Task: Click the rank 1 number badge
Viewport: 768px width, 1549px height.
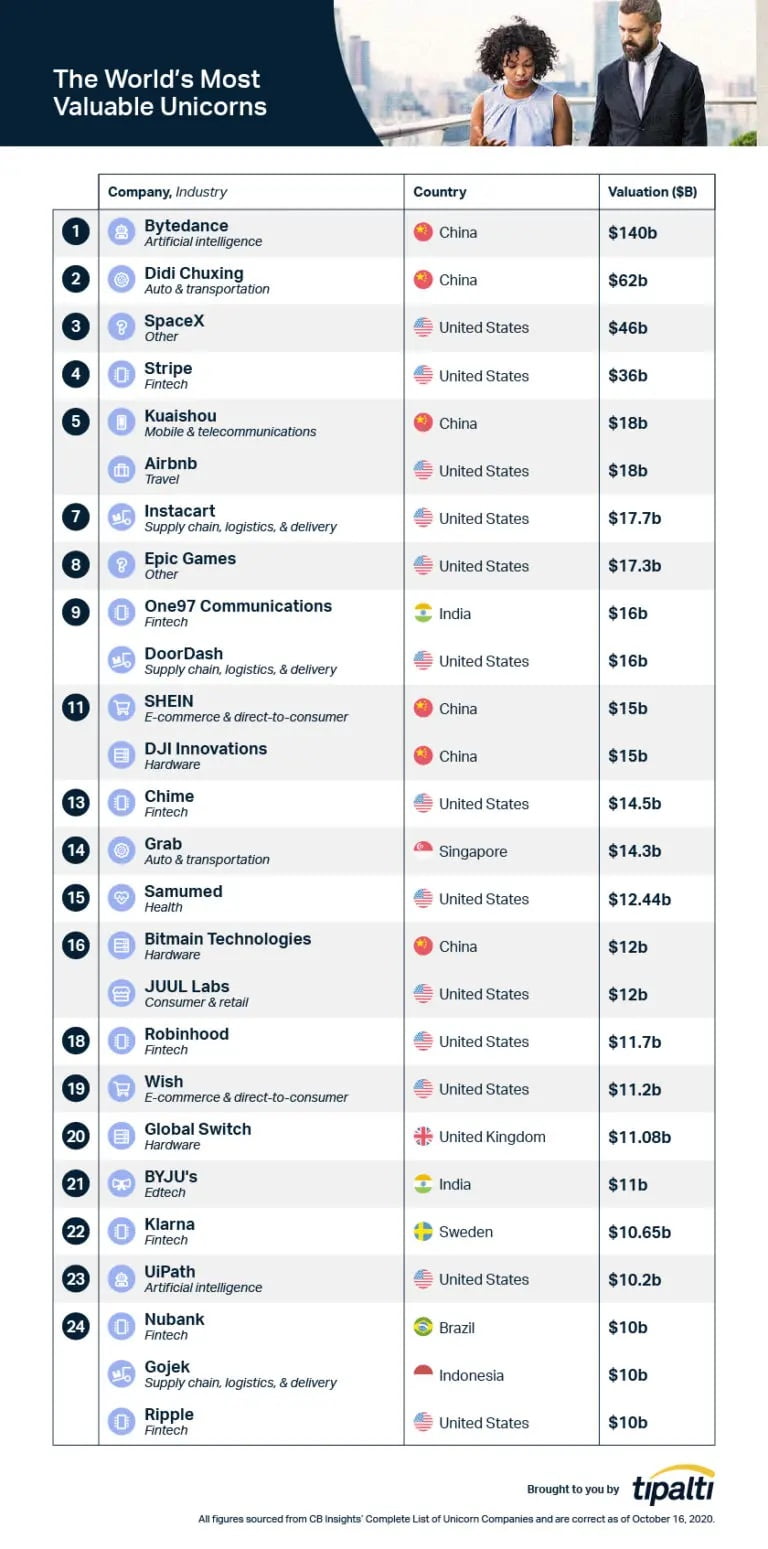Action: (75, 232)
